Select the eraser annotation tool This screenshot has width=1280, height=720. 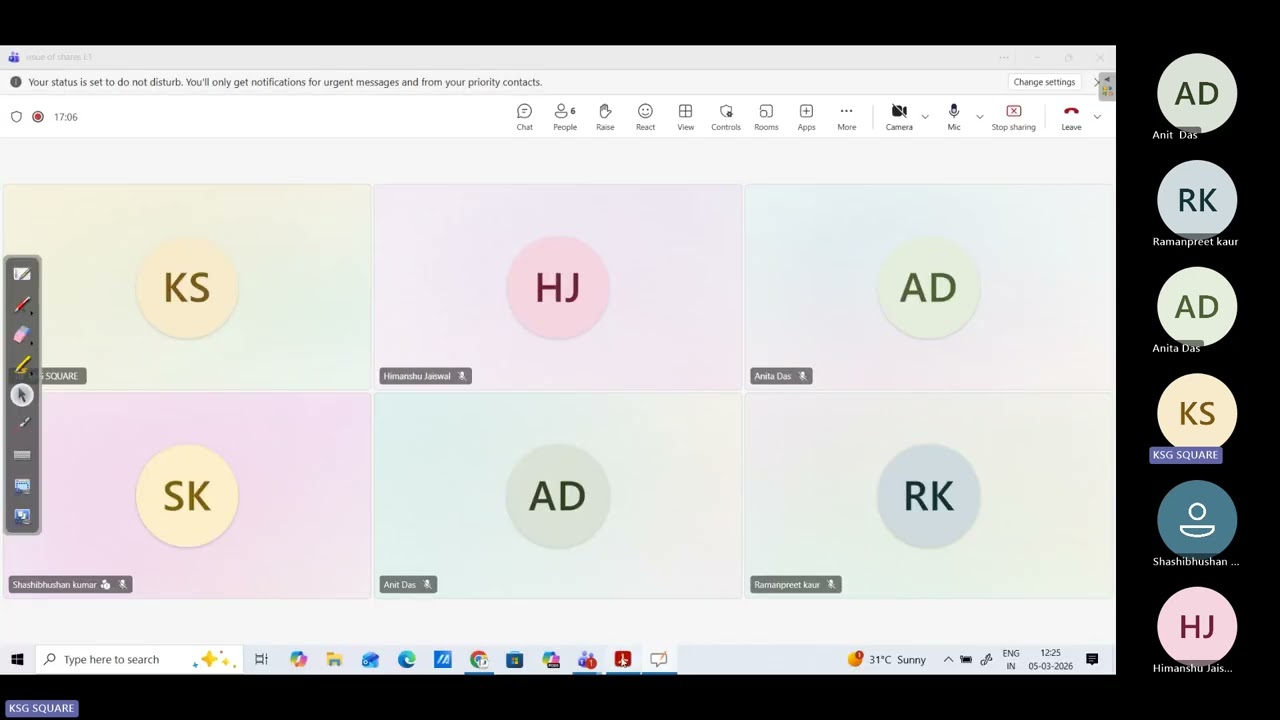22,335
